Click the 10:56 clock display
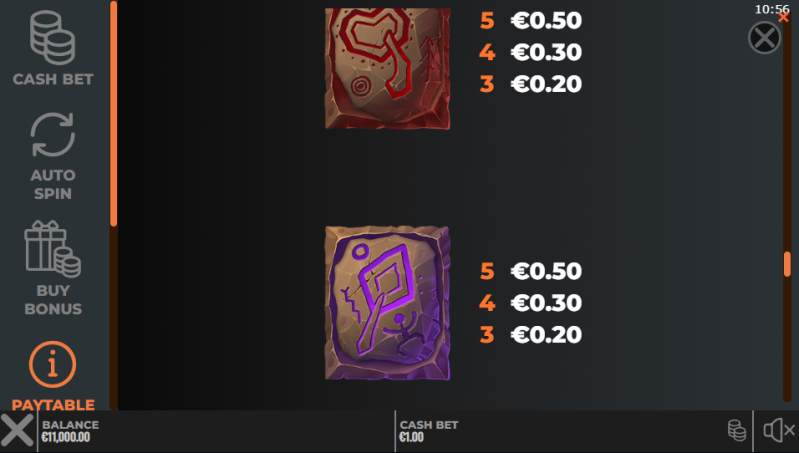 [x=771, y=9]
